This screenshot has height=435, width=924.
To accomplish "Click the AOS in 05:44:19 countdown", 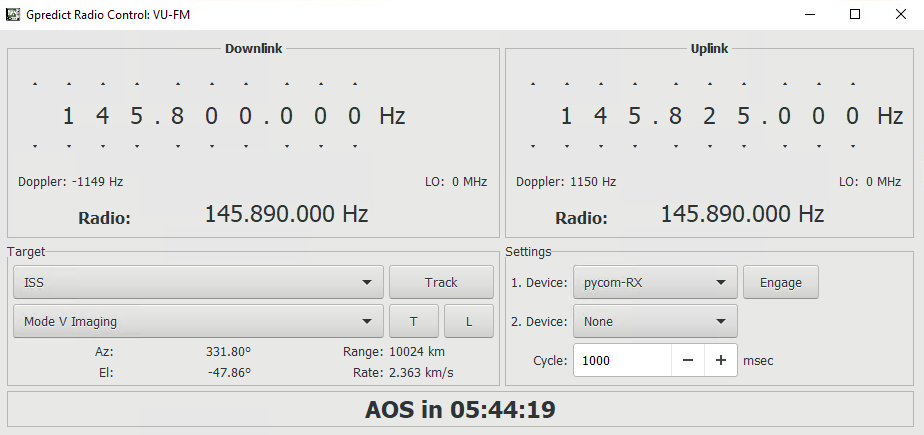I will 460,409.
